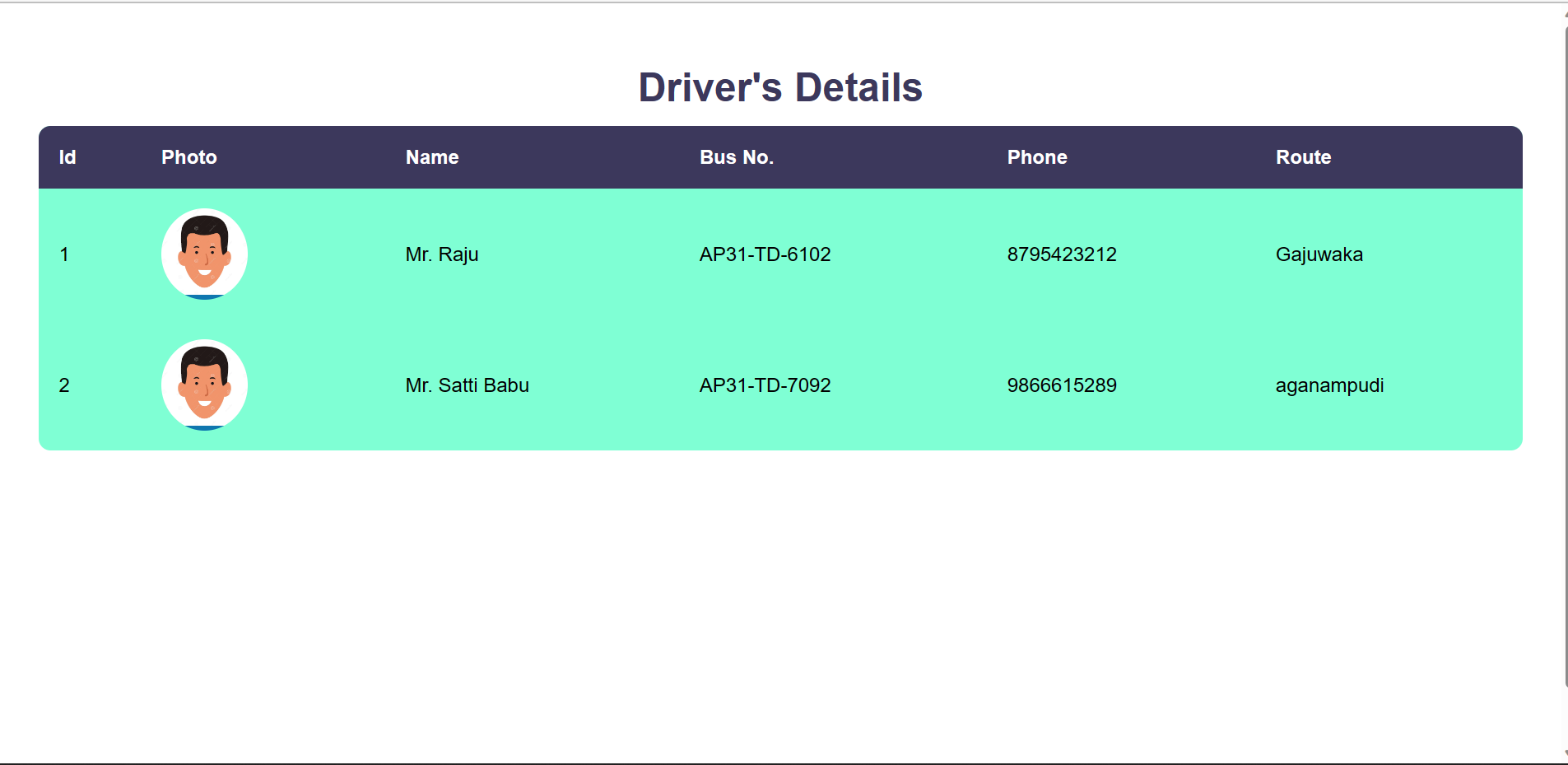Click the Driver's Details page heading
This screenshot has width=1568, height=765.
779,87
